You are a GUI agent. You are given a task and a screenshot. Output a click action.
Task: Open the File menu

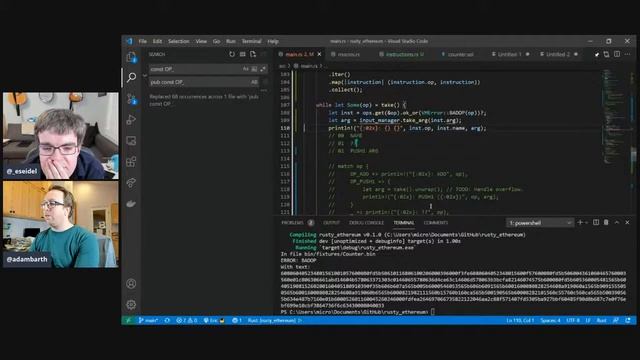tap(142, 41)
